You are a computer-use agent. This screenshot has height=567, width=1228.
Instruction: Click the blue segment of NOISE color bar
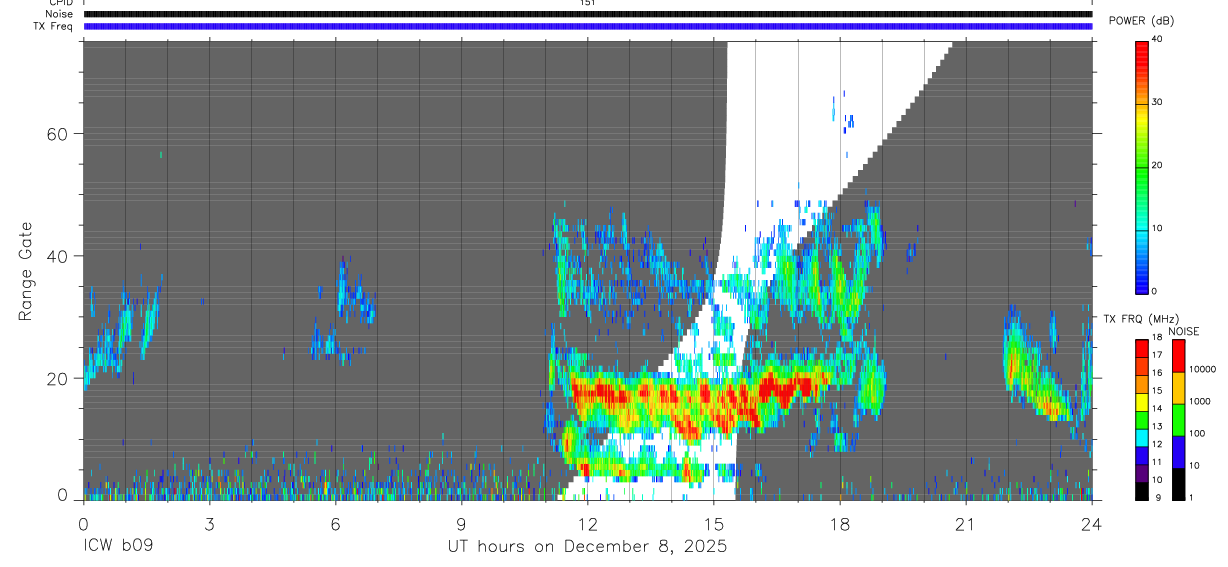[x=1178, y=452]
